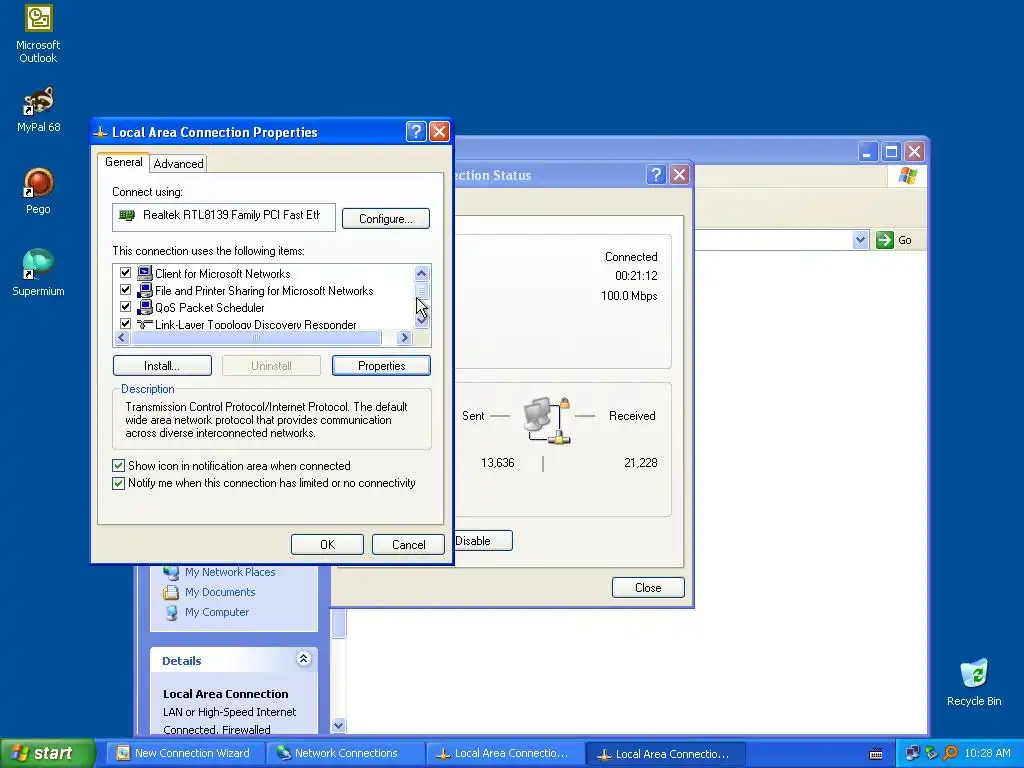The height and width of the screenshot is (768, 1024).
Task: Switch to the Advanced tab
Action: (178, 163)
